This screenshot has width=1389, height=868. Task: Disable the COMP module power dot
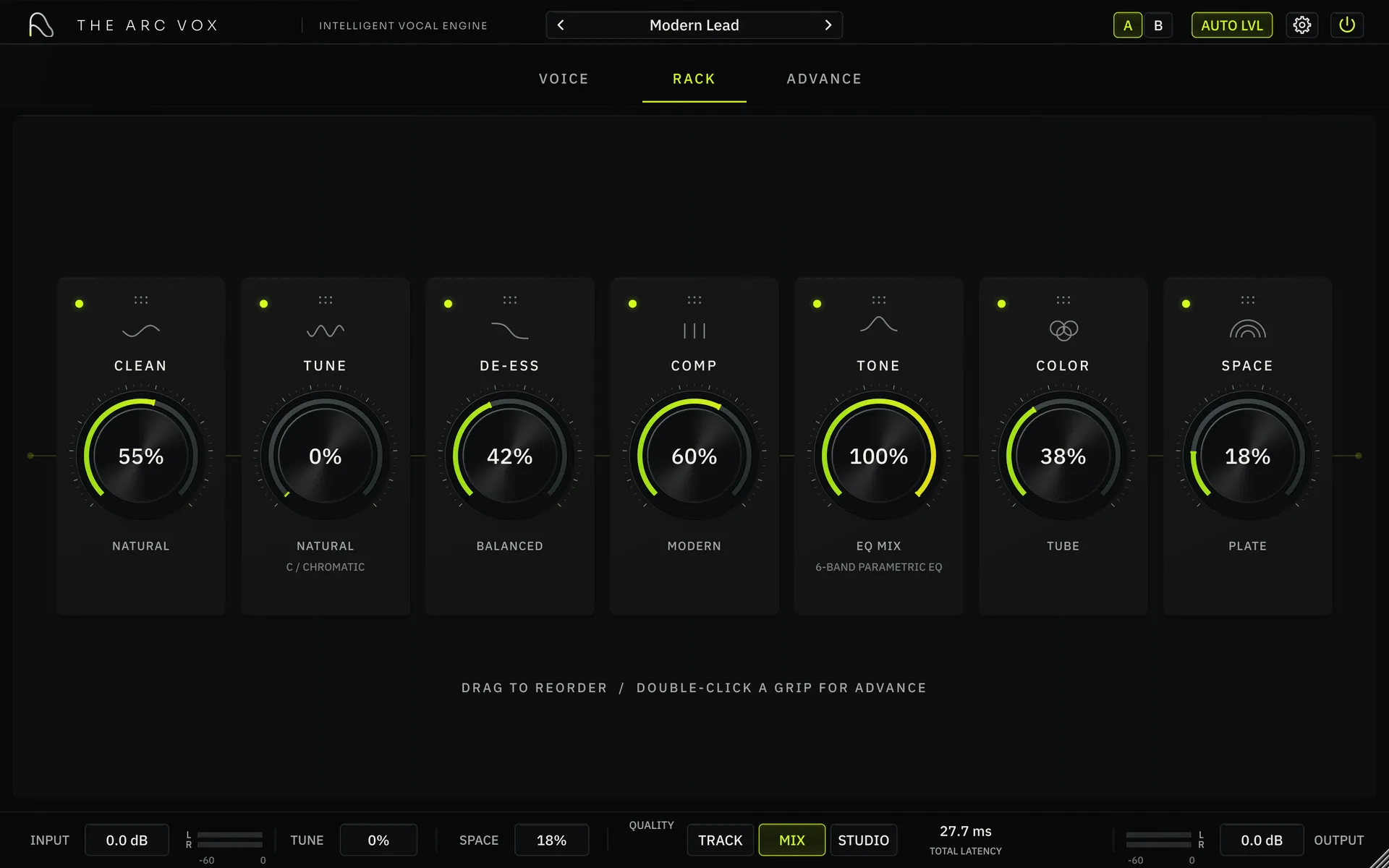pos(633,304)
